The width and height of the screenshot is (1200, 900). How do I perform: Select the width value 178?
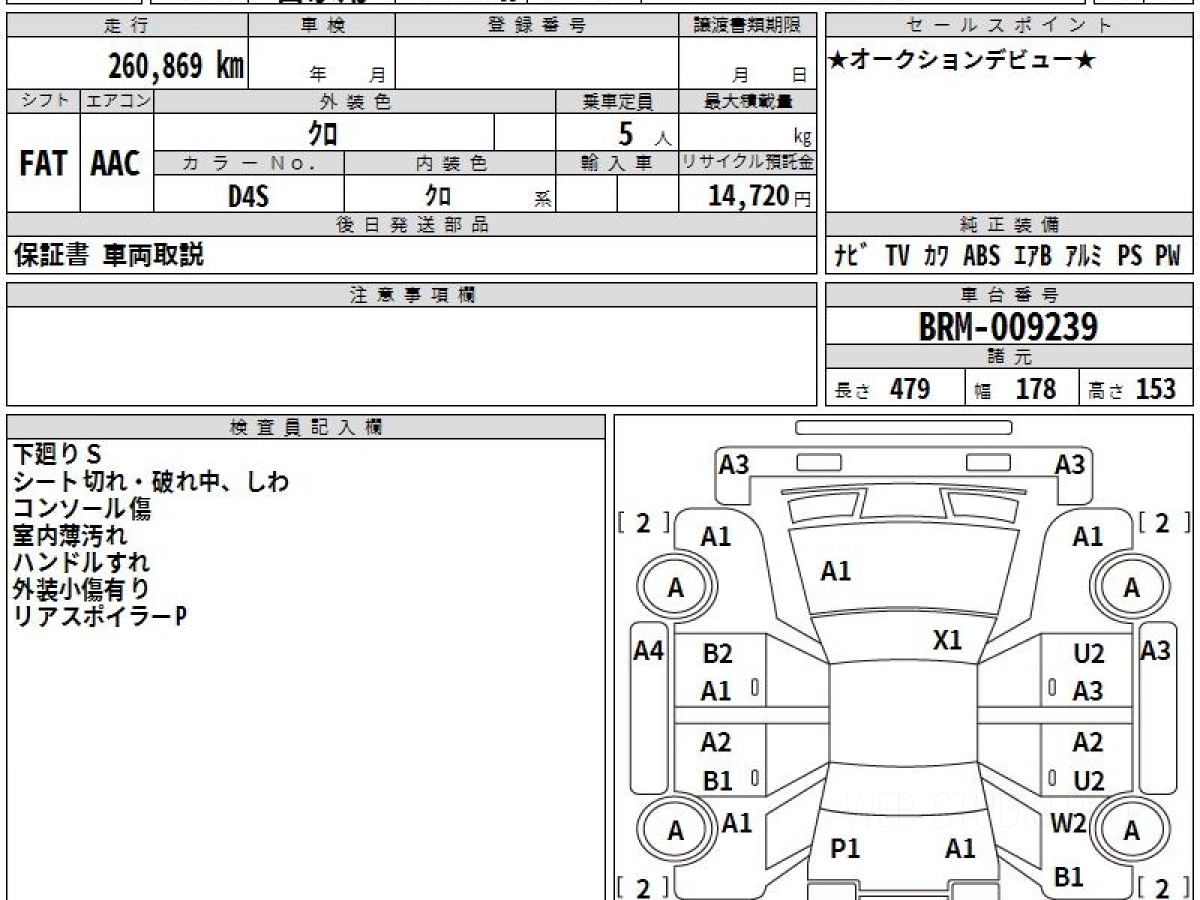pos(1036,389)
